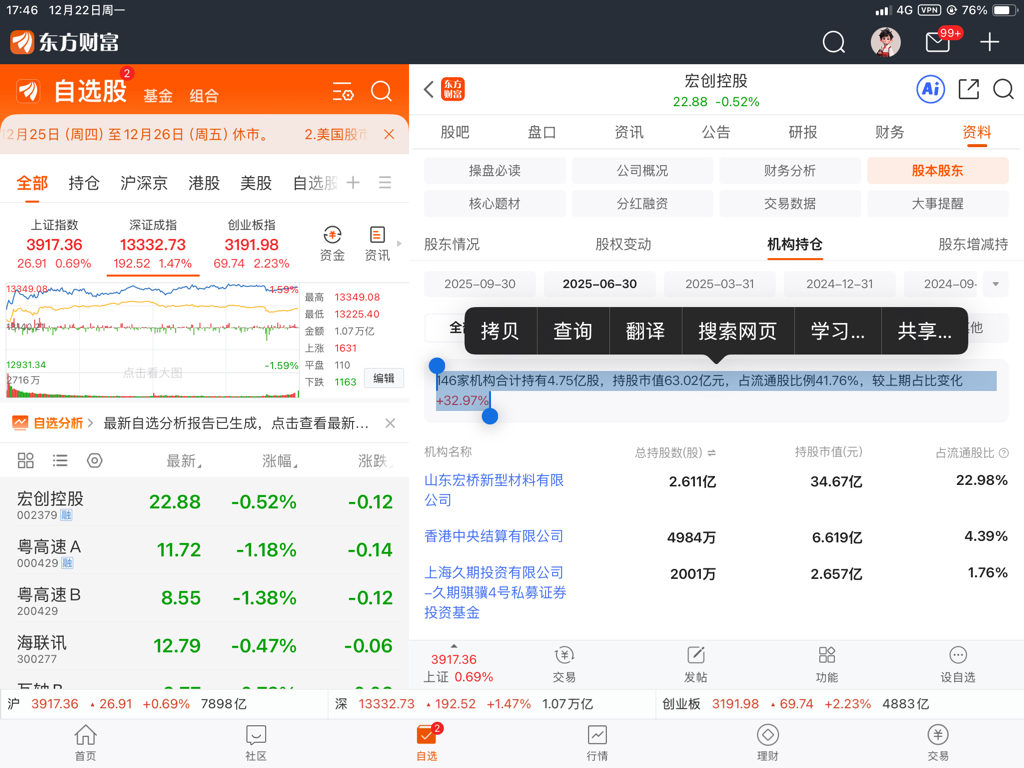Image resolution: width=1024 pixels, height=768 pixels.
Task: Switch watchlist to list view
Action: coord(60,460)
